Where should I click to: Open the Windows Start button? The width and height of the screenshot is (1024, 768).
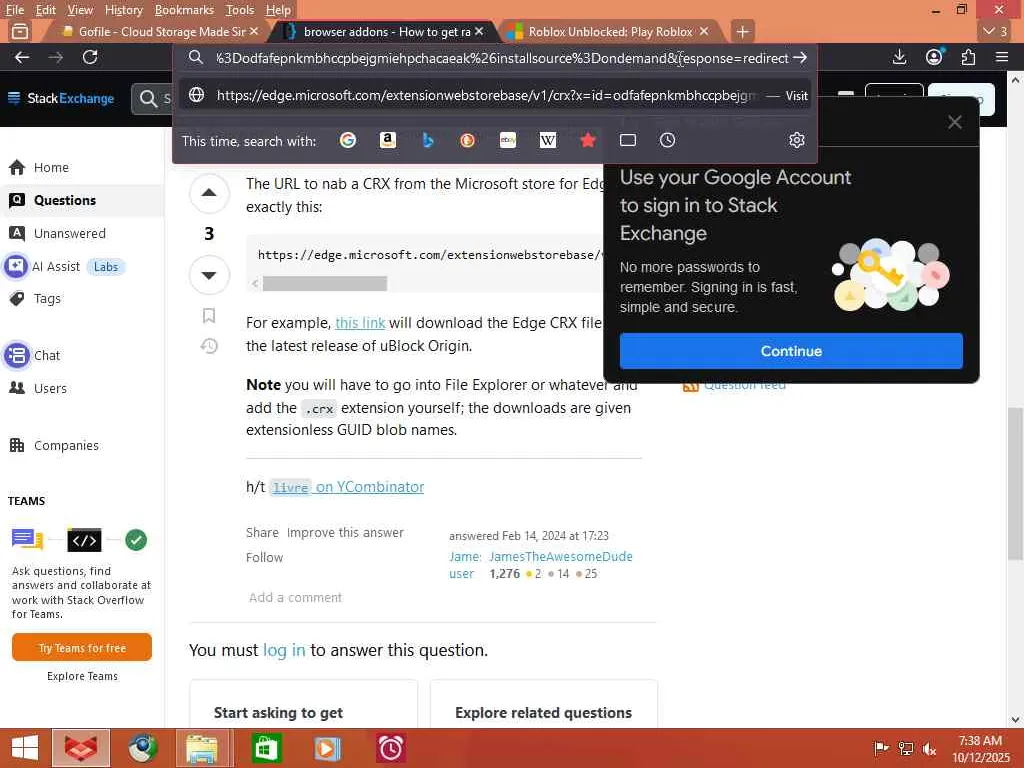[25, 748]
